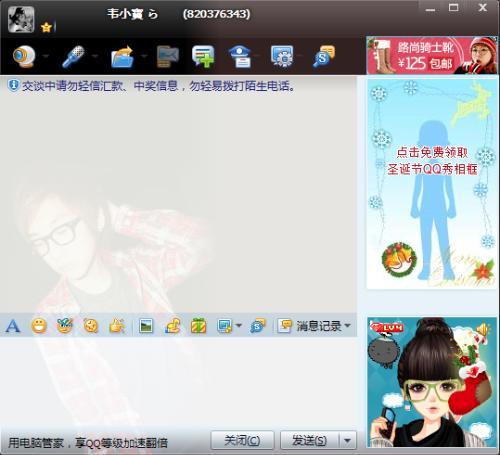Maximize the chat window
Image resolution: width=500 pixels, height=455 pixels.
point(454,8)
